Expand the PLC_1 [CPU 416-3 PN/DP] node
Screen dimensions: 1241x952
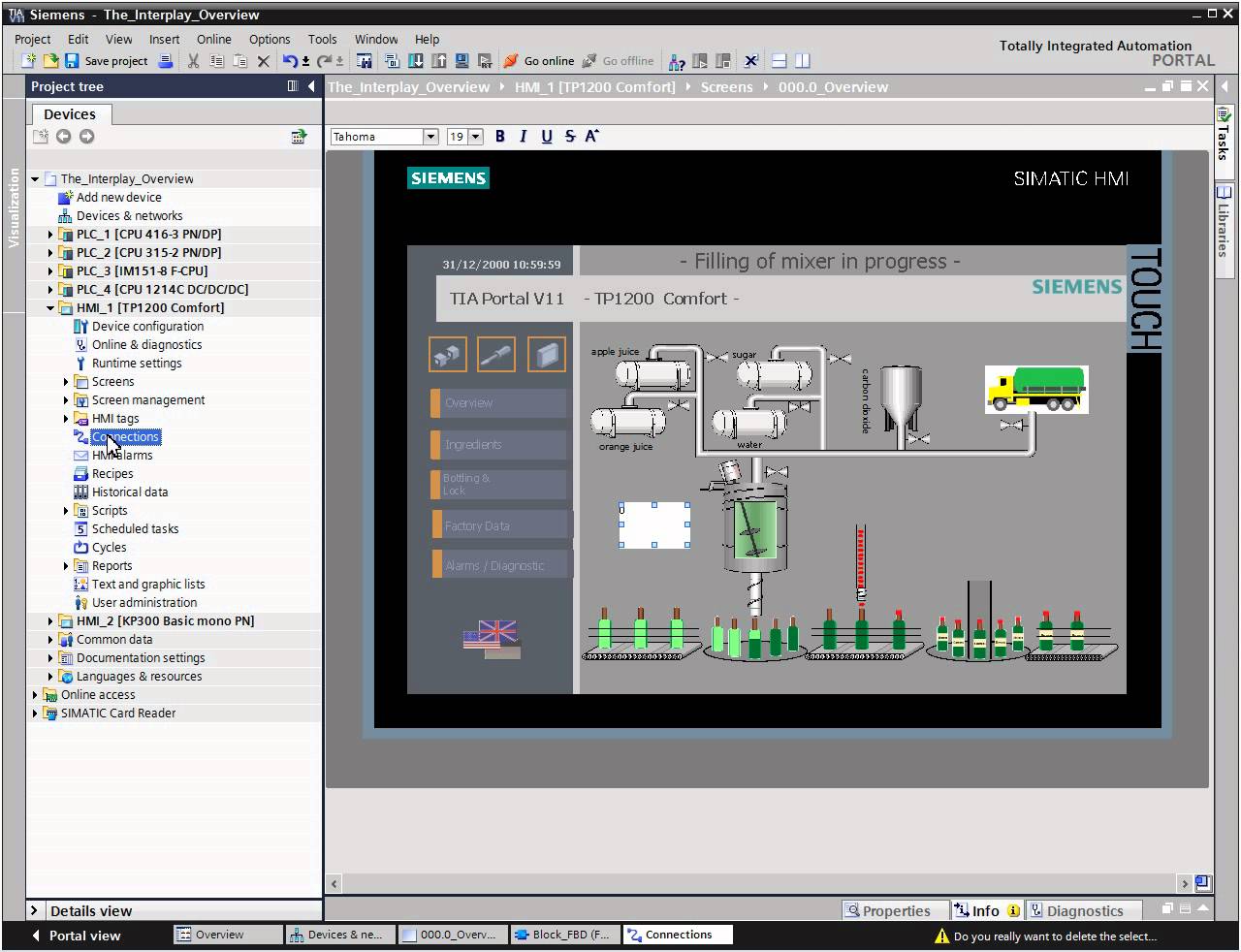click(50, 235)
